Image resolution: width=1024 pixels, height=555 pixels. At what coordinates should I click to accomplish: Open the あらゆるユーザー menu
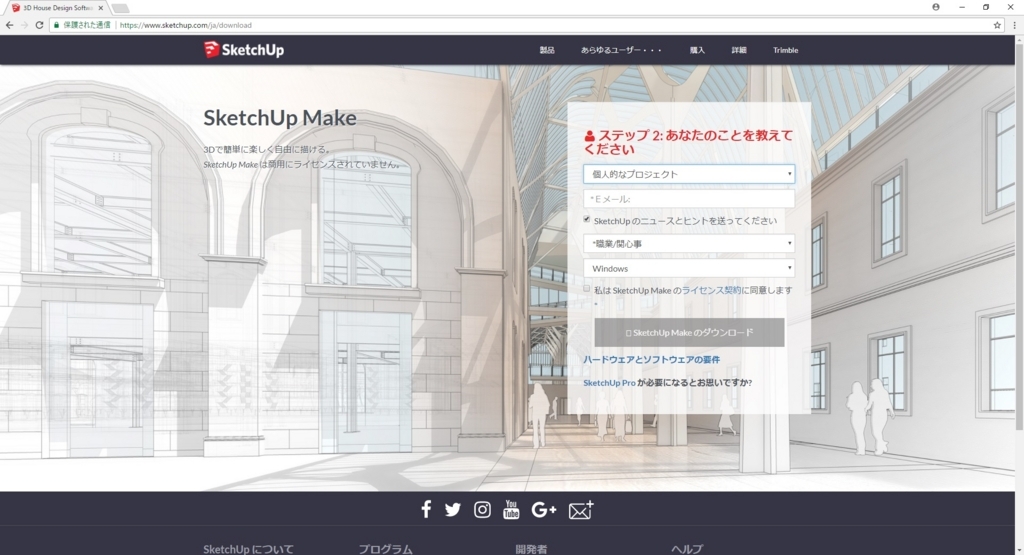(x=621, y=50)
